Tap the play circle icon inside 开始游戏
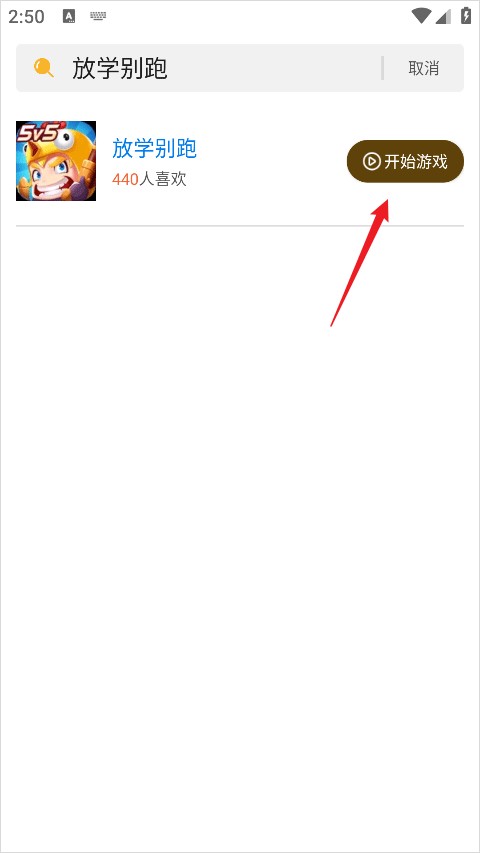The width and height of the screenshot is (480, 853). click(372, 162)
